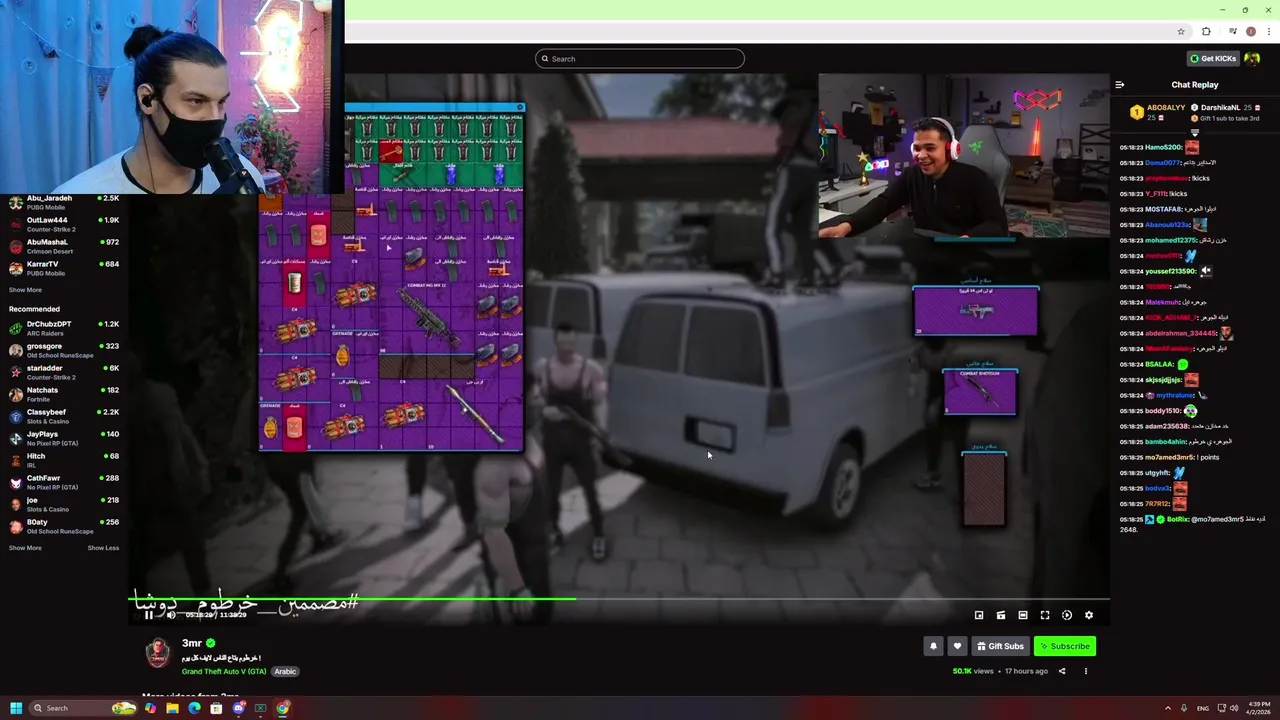
Task: Open Microsoft Store from the taskbar
Action: pos(216,708)
